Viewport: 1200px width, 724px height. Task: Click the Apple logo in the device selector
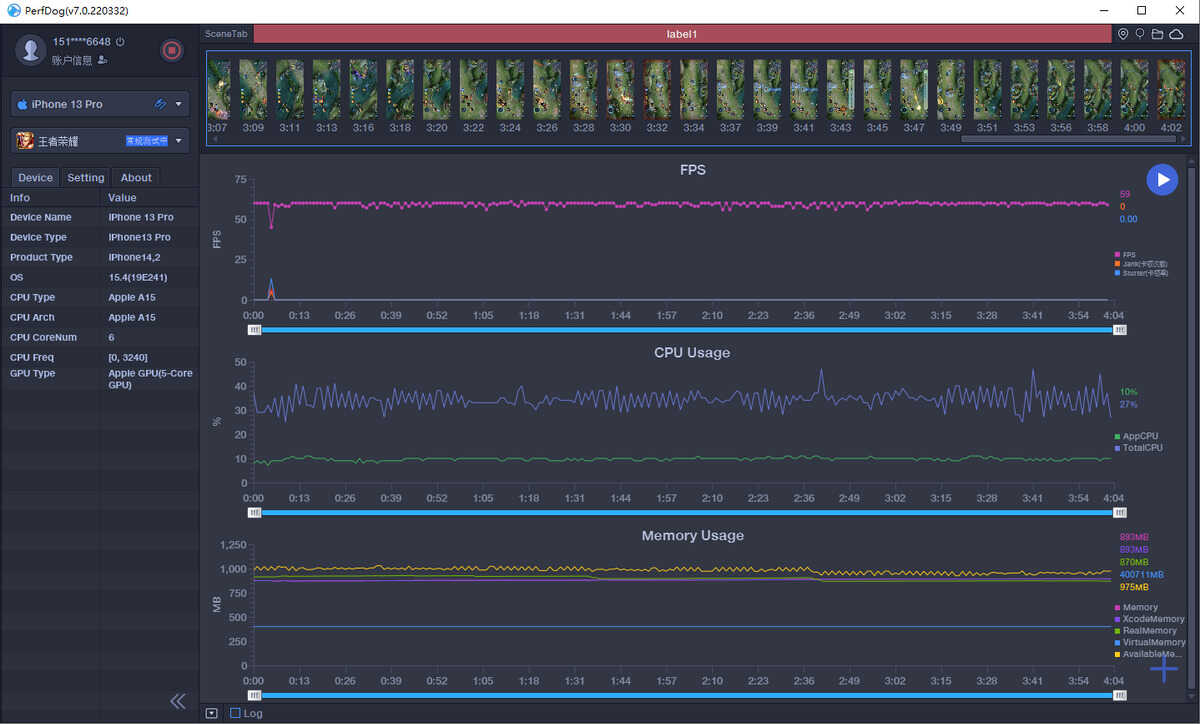coord(22,104)
